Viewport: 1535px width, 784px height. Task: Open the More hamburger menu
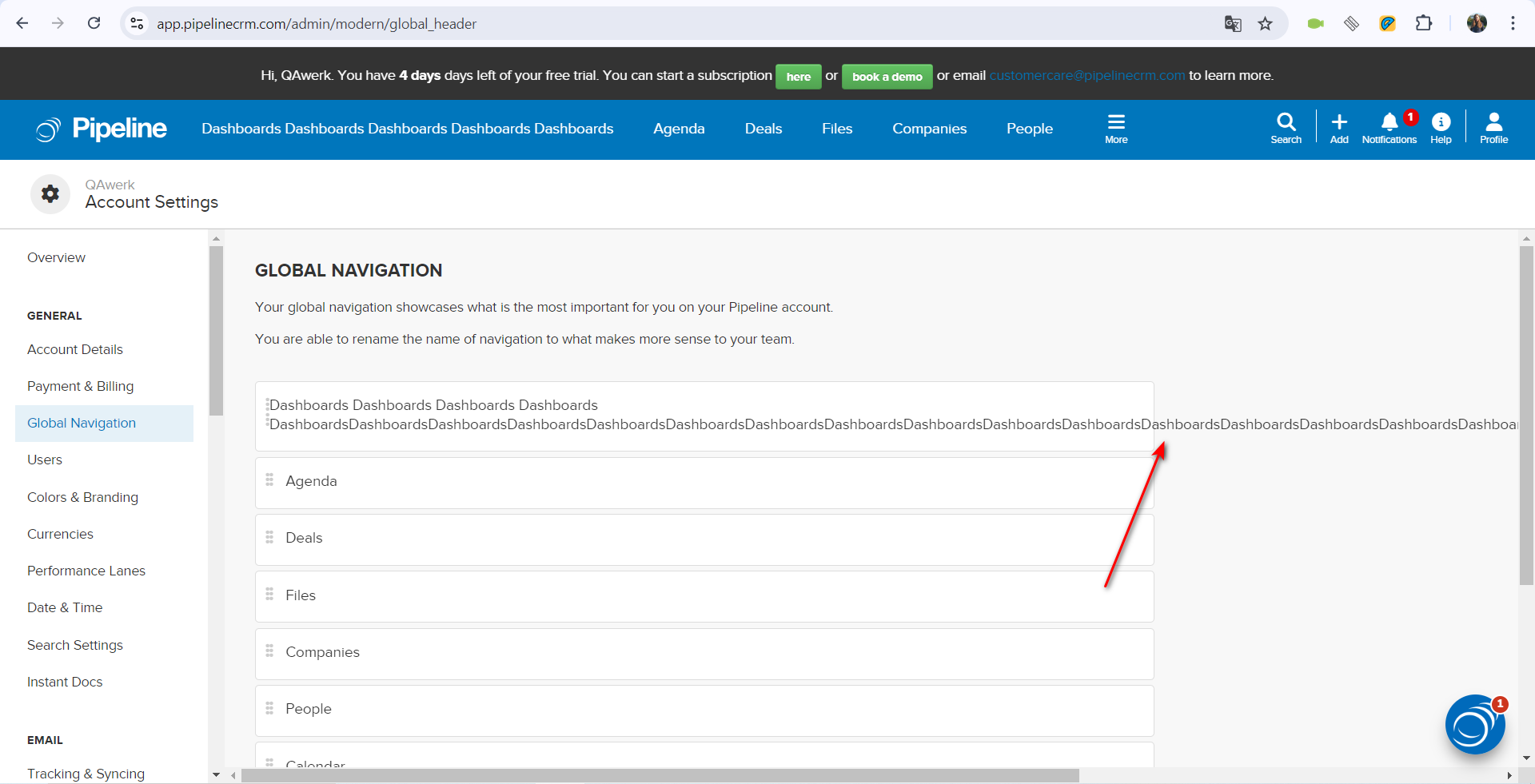click(x=1116, y=129)
